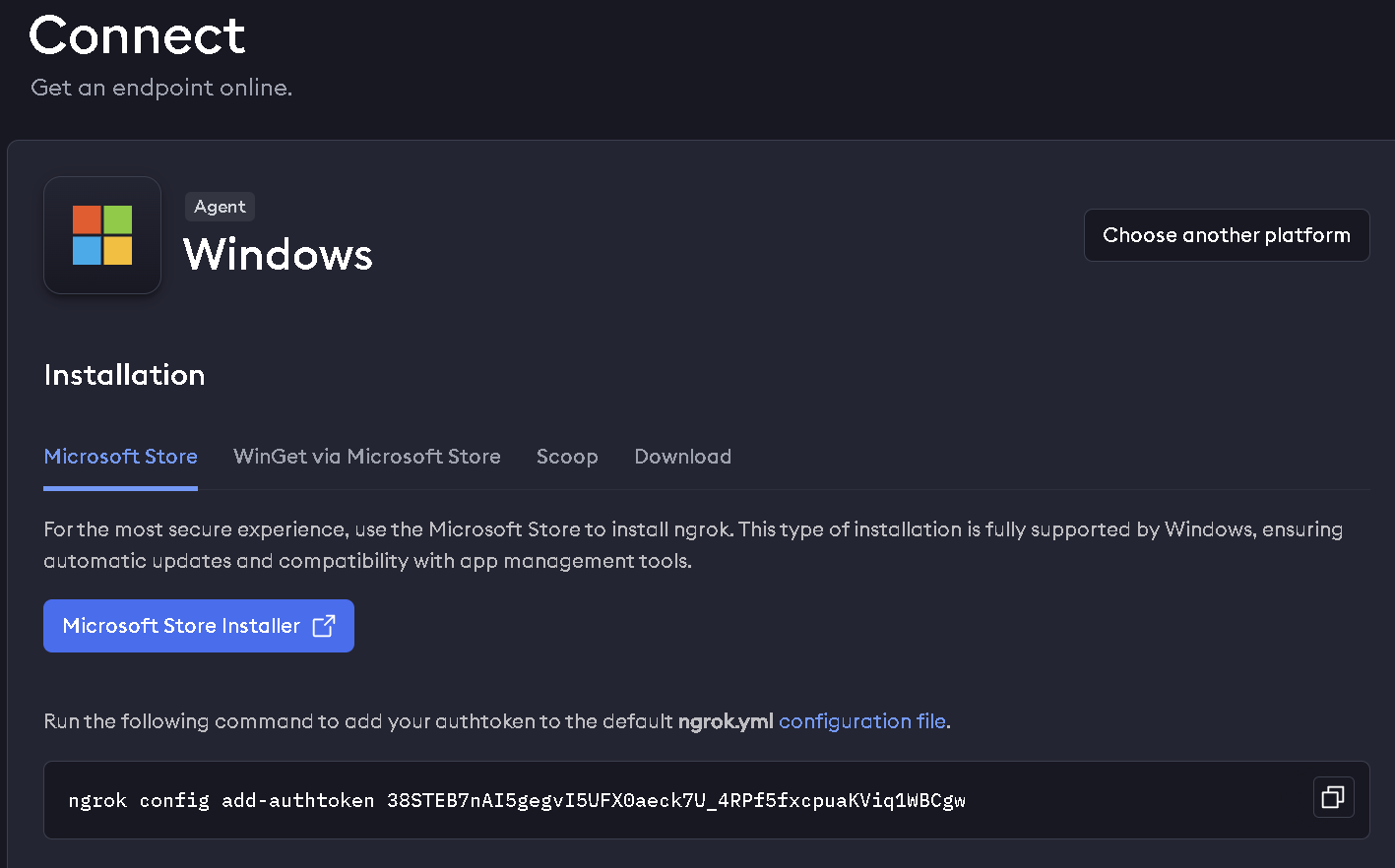The image size is (1395, 868).
Task: Click the 'Get an endpoint online.' subtitle
Action: pos(161,88)
